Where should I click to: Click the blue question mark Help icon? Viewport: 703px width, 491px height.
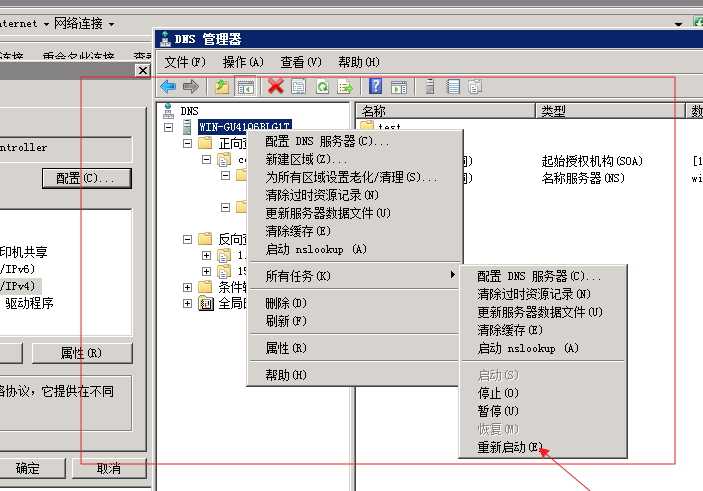pos(376,86)
